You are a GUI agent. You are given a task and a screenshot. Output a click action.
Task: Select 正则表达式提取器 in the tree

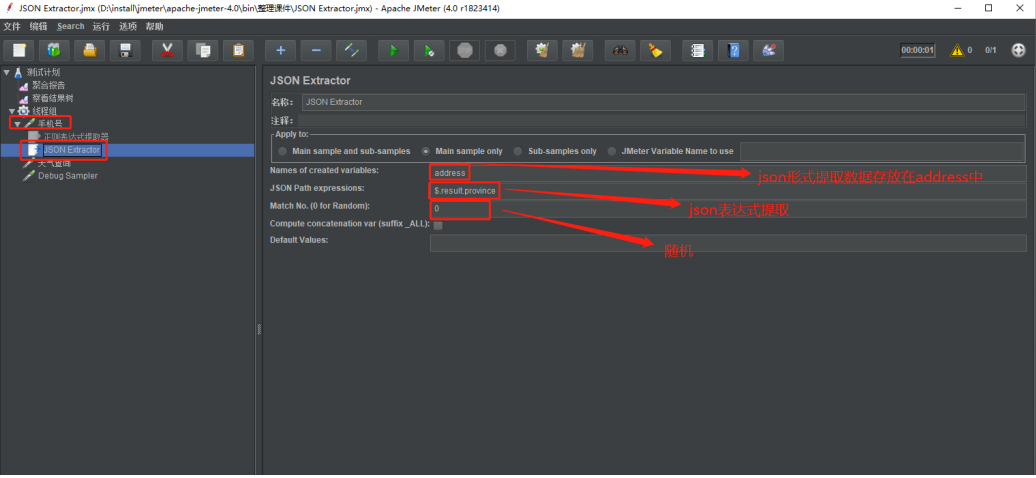(x=76, y=137)
